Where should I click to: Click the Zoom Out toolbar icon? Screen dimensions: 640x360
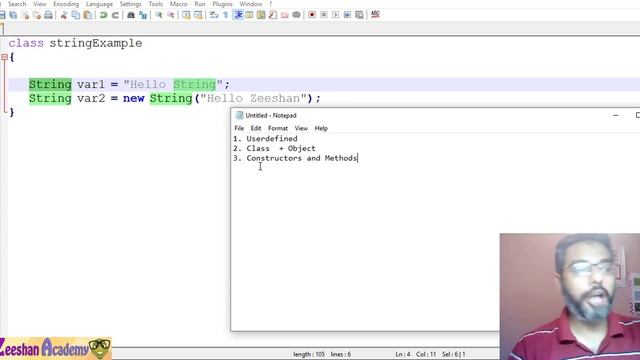click(x=171, y=15)
